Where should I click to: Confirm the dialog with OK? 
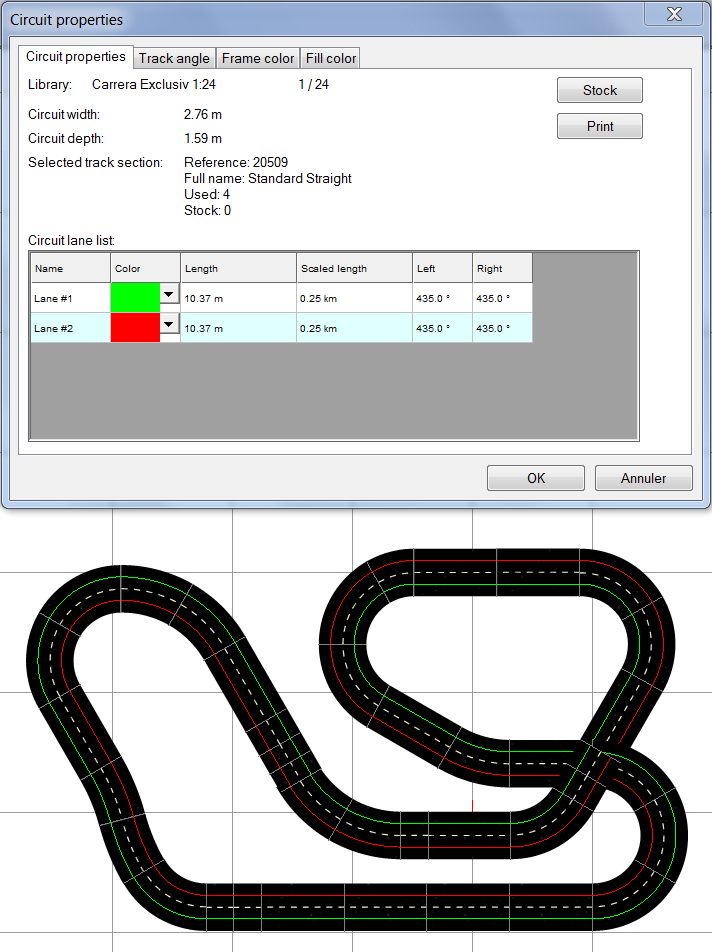coord(536,478)
